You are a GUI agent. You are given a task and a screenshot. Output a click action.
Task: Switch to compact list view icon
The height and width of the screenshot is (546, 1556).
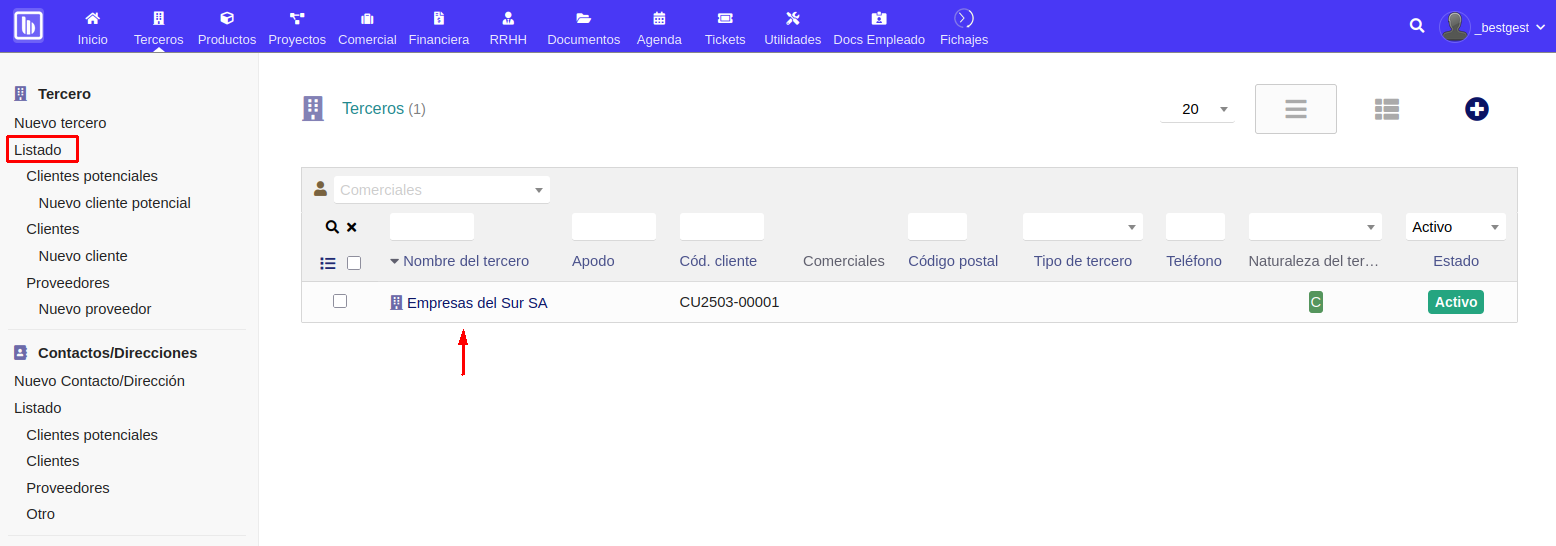pyautogui.click(x=1386, y=109)
